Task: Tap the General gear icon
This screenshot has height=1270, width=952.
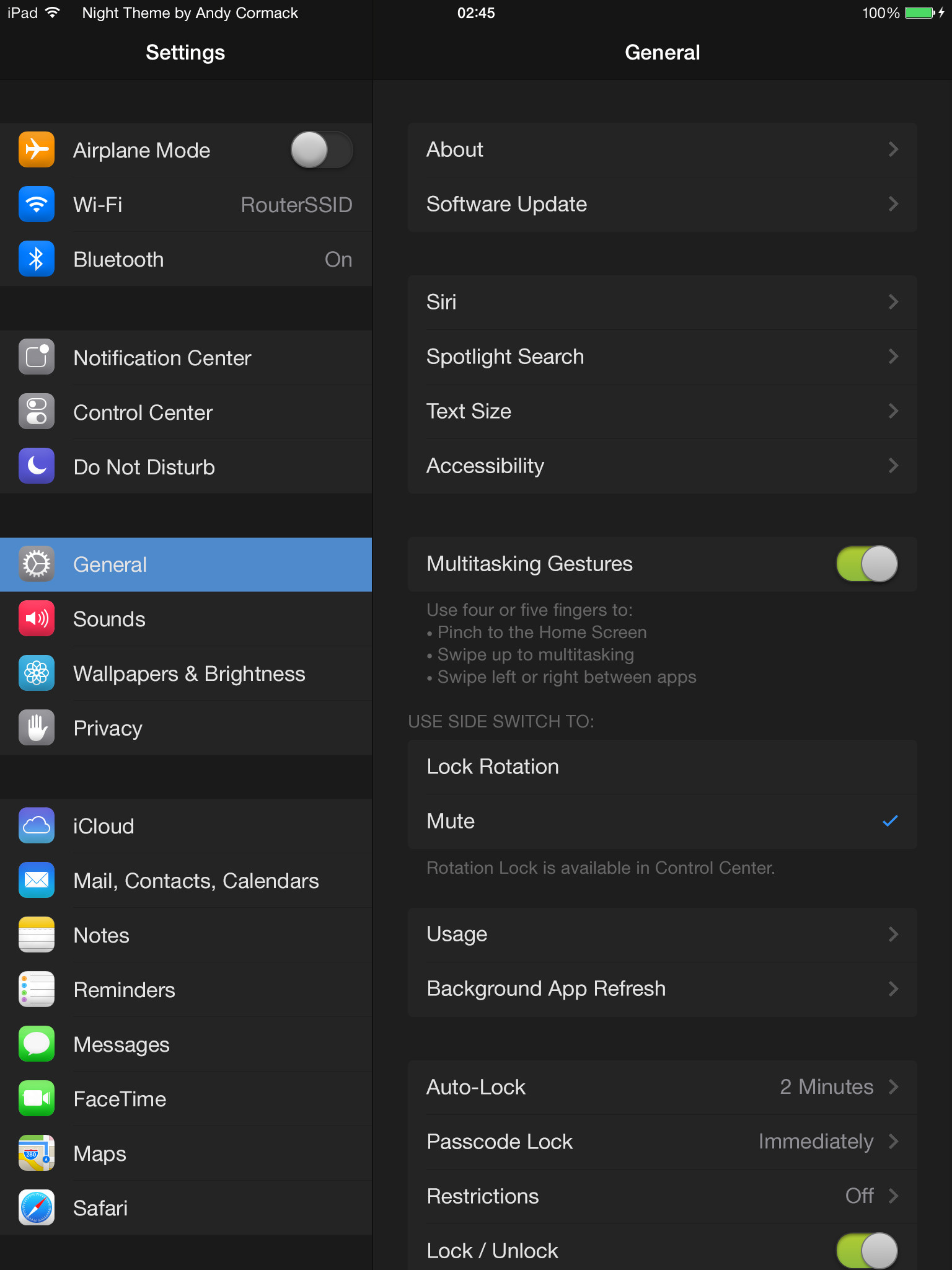Action: [x=37, y=564]
